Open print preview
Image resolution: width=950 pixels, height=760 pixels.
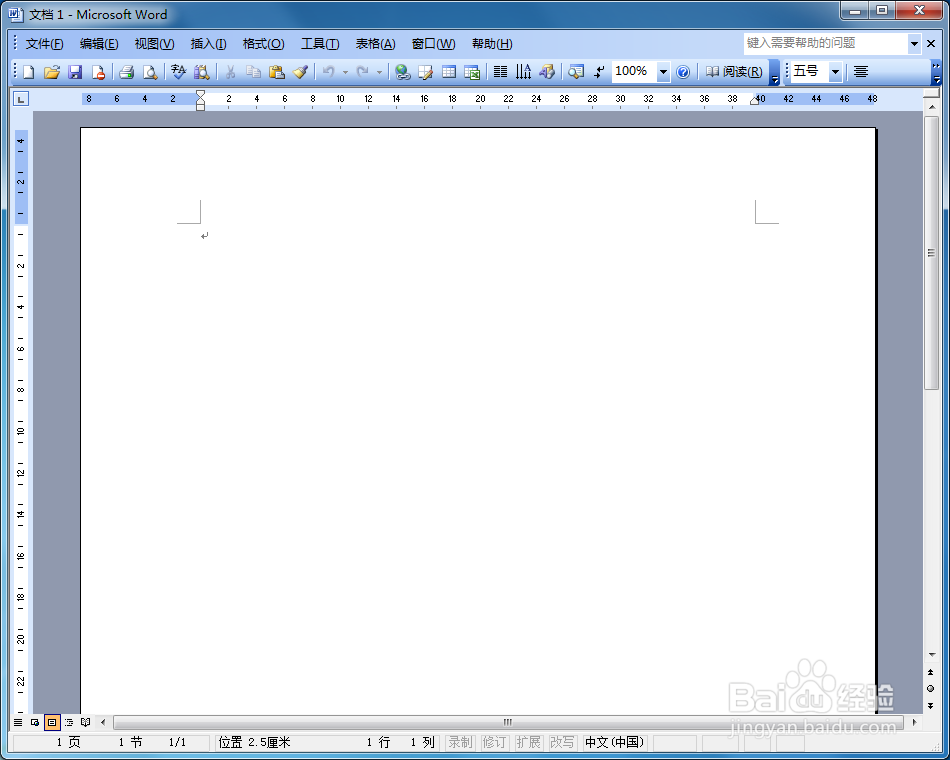click(151, 72)
